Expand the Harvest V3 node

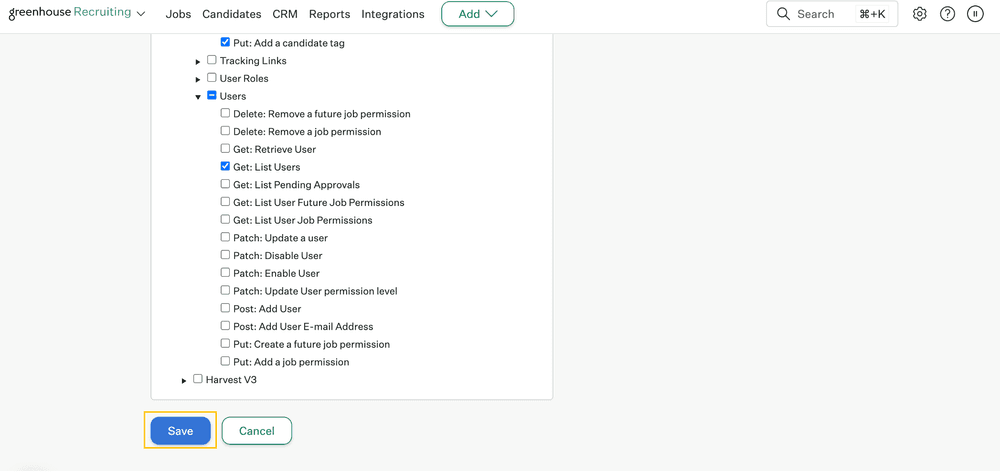point(184,381)
